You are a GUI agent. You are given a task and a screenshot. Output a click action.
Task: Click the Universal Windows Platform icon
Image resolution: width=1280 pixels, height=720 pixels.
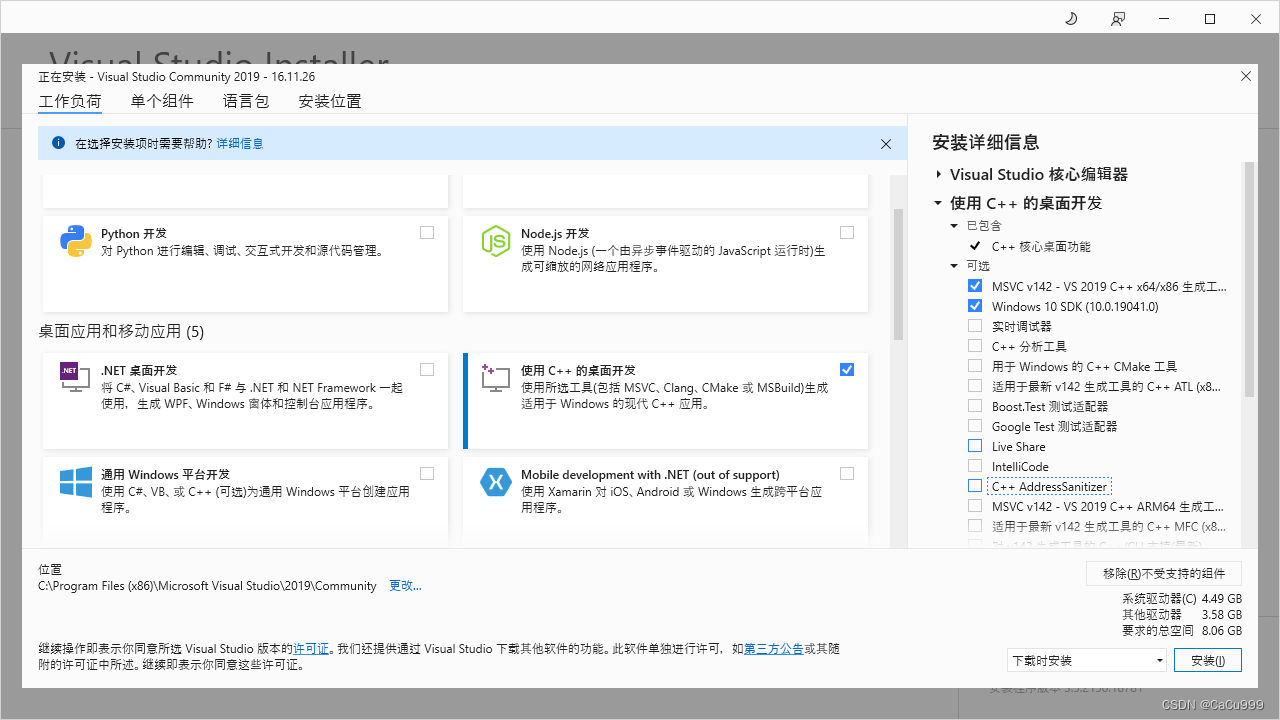[76, 482]
